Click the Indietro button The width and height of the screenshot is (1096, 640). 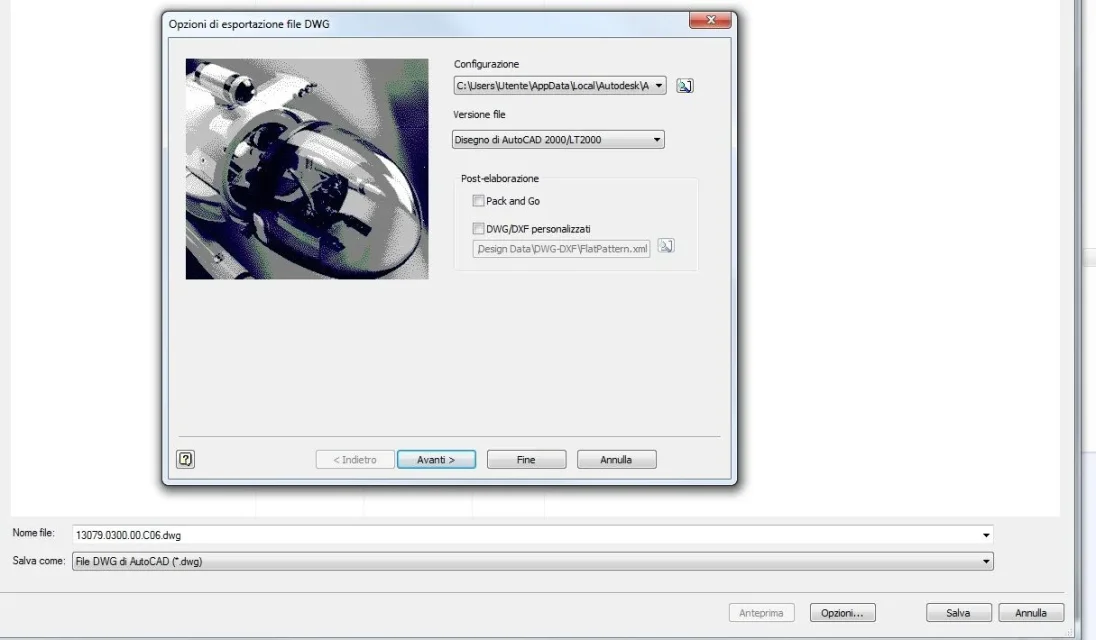tap(355, 460)
